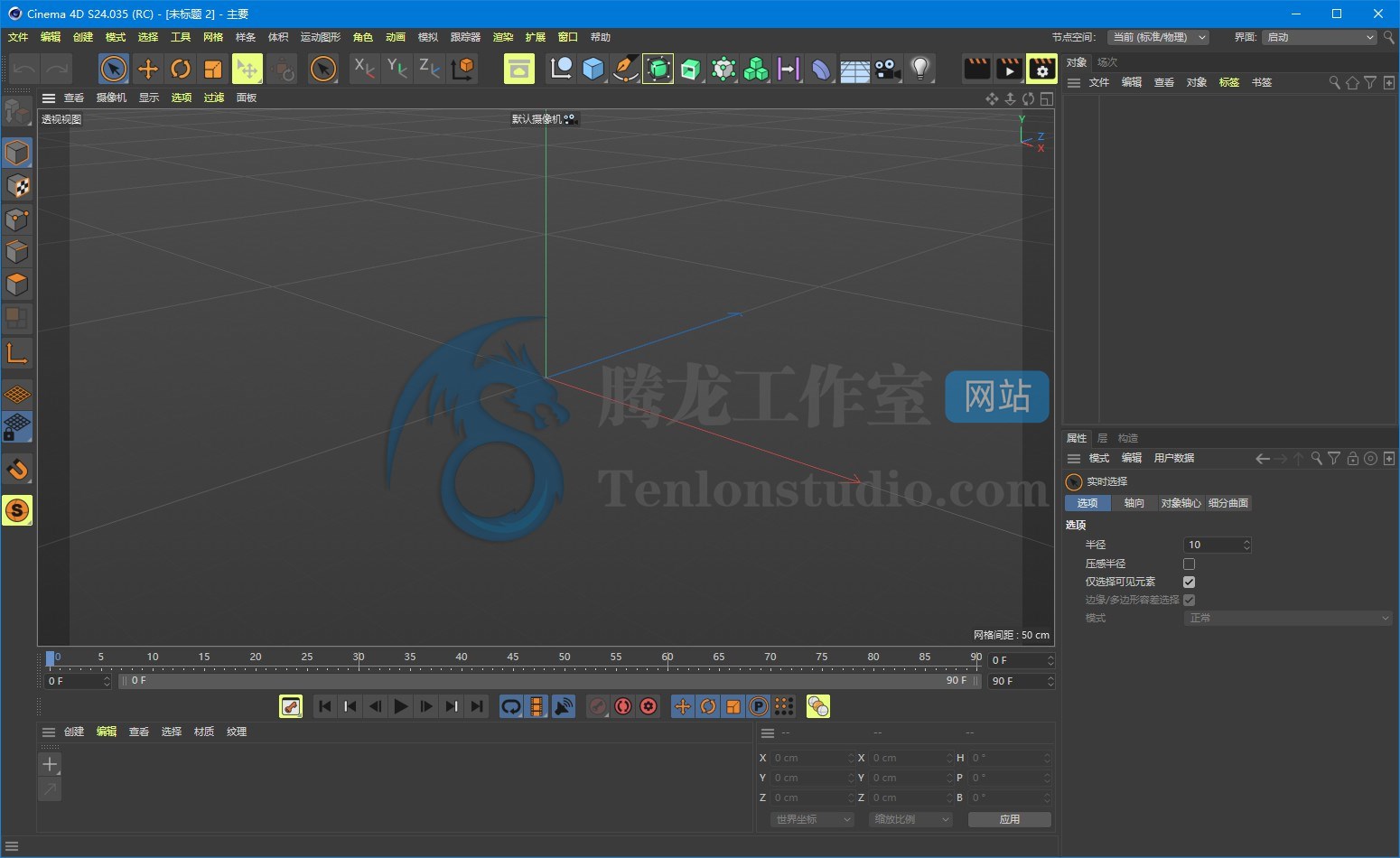
Task: Switch to the 轴向 tab
Action: pyautogui.click(x=1134, y=503)
